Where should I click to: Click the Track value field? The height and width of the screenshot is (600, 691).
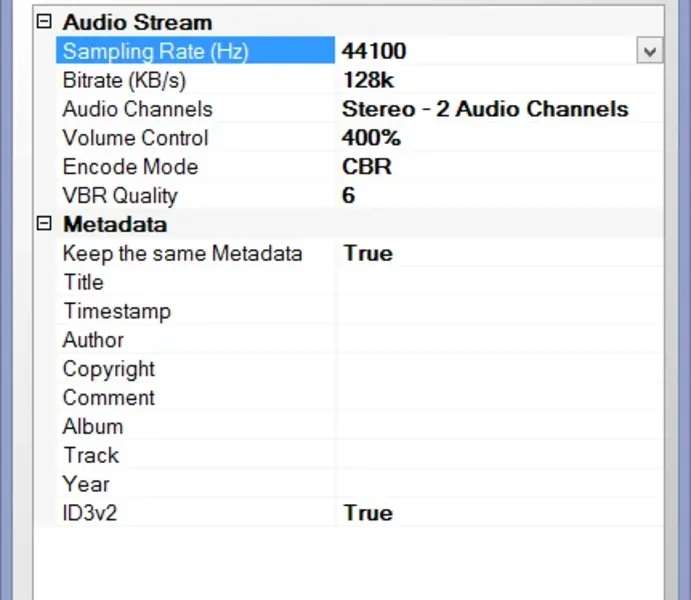point(498,456)
